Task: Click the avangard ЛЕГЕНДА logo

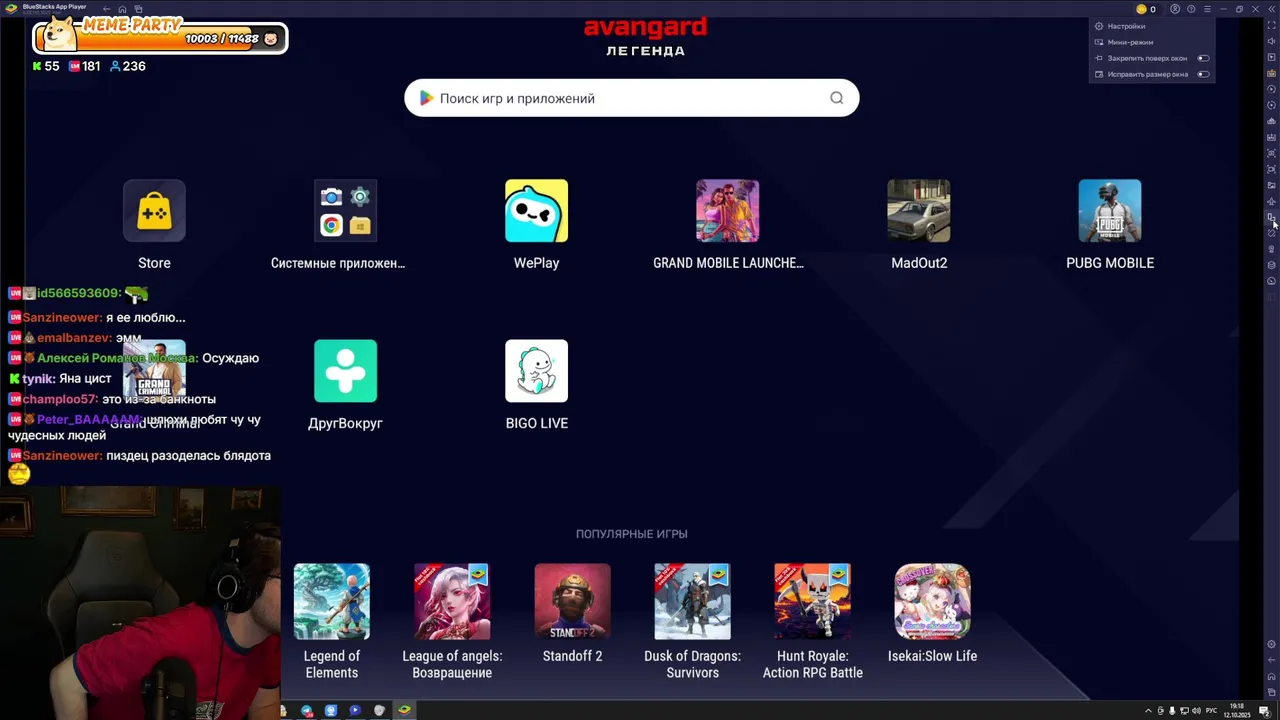Action: click(x=645, y=37)
